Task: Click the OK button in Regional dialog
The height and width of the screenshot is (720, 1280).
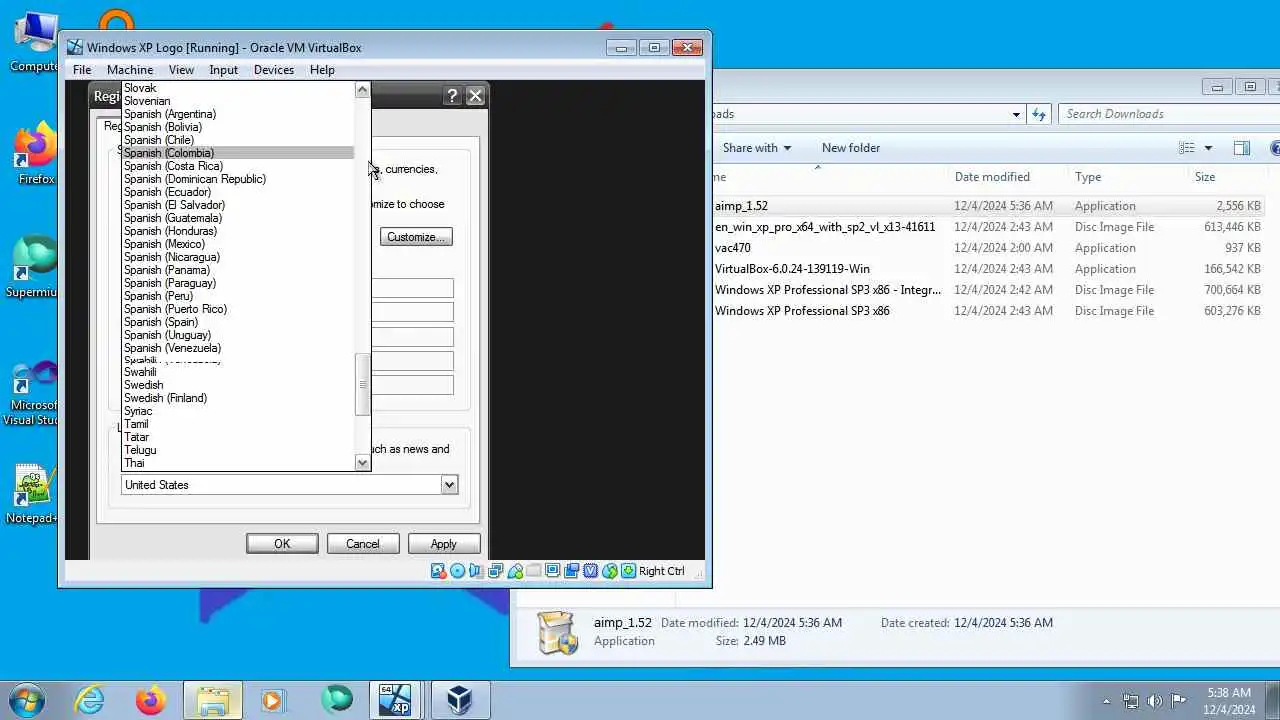Action: [282, 544]
